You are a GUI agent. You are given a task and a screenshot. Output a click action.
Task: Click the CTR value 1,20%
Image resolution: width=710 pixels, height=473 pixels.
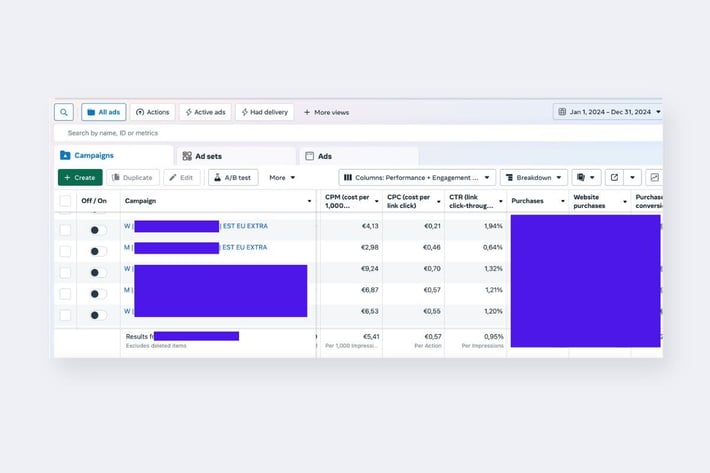(493, 311)
